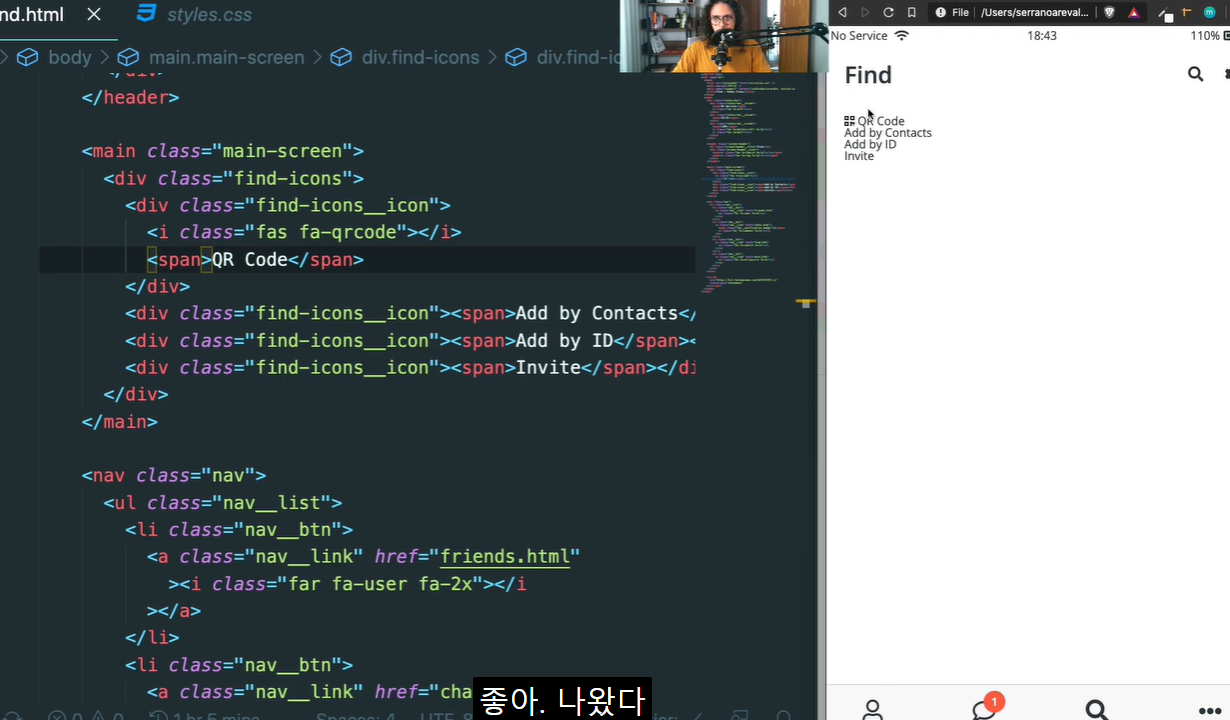Click the 110% battery text

coord(1205,36)
